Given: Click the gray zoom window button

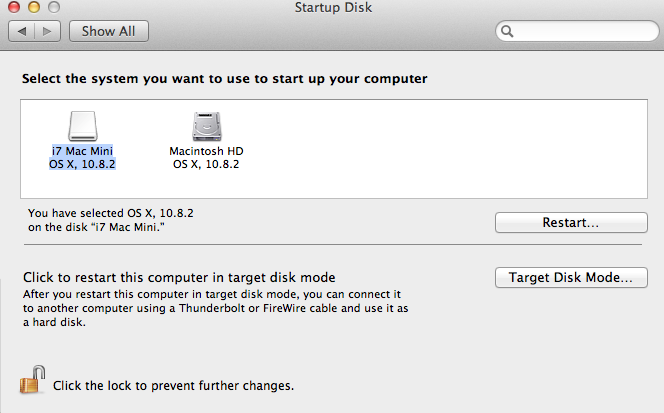Looking at the screenshot, I should [x=54, y=7].
